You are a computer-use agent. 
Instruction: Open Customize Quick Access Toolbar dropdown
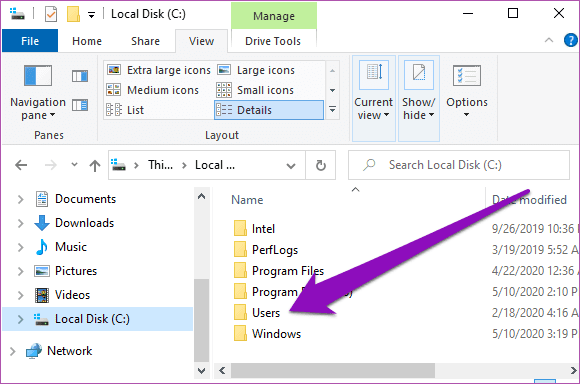[91, 15]
